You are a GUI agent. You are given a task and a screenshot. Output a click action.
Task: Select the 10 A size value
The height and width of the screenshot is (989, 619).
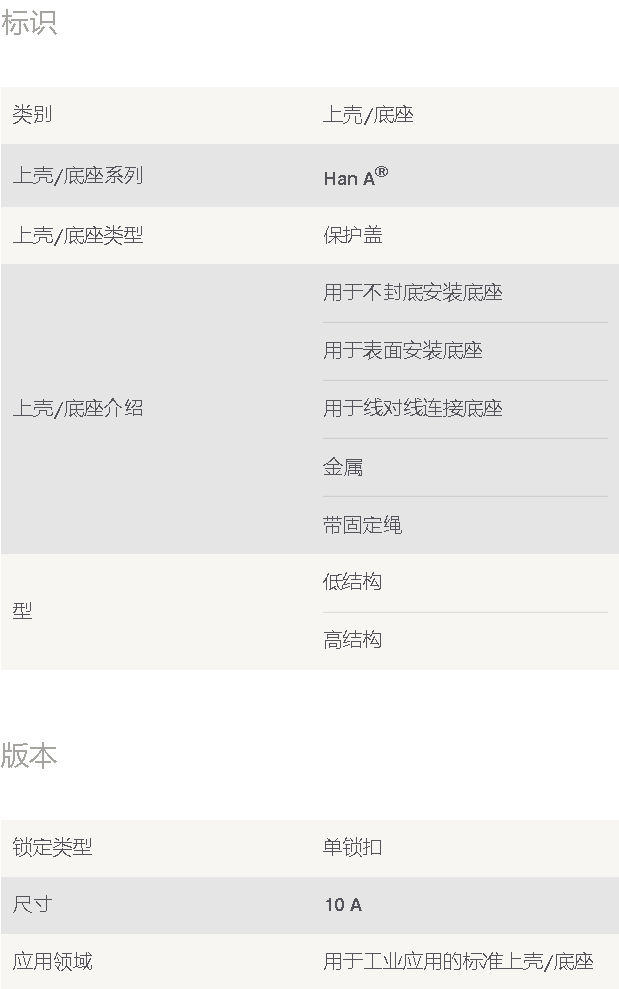[343, 904]
